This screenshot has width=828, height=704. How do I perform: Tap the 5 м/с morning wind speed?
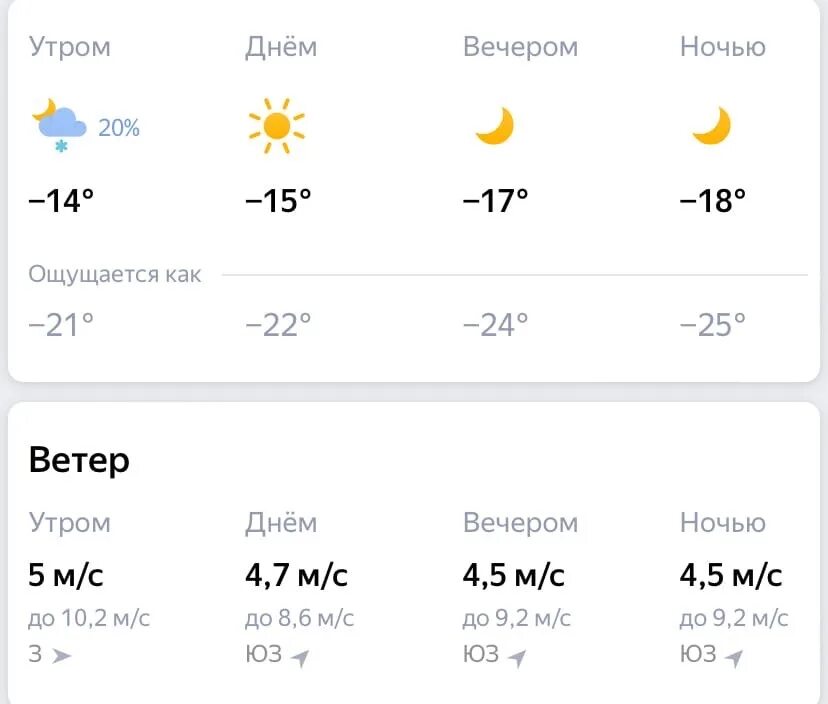[66, 575]
